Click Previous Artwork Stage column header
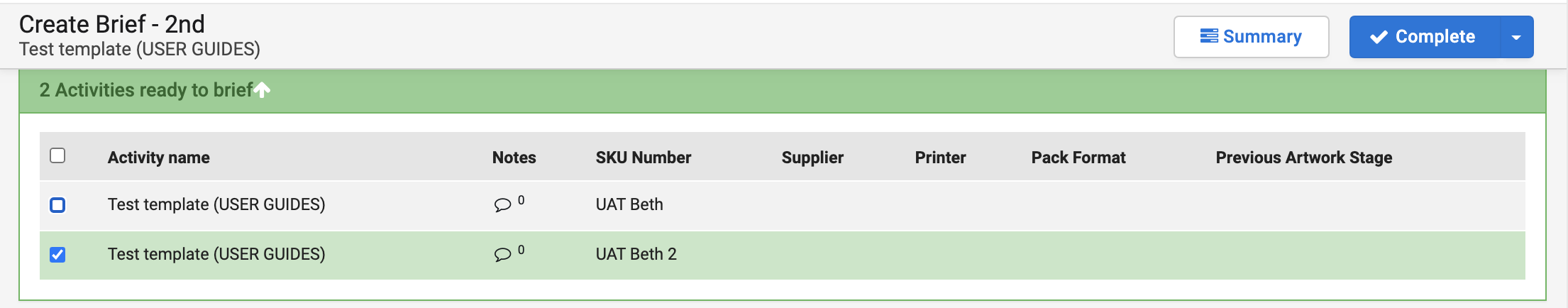The height and width of the screenshot is (308, 1568). [x=1303, y=158]
